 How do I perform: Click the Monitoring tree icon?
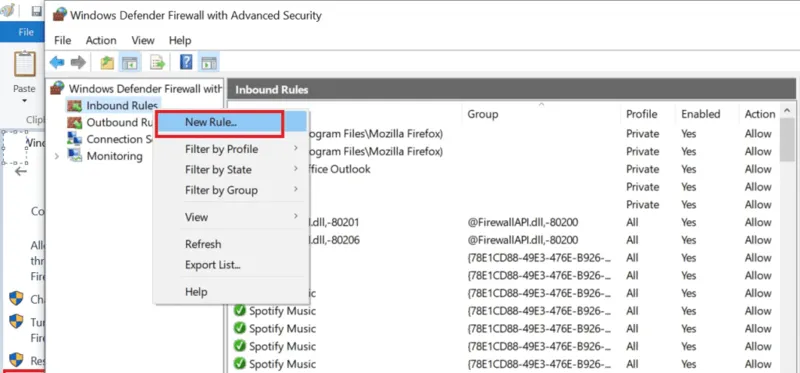click(x=75, y=156)
